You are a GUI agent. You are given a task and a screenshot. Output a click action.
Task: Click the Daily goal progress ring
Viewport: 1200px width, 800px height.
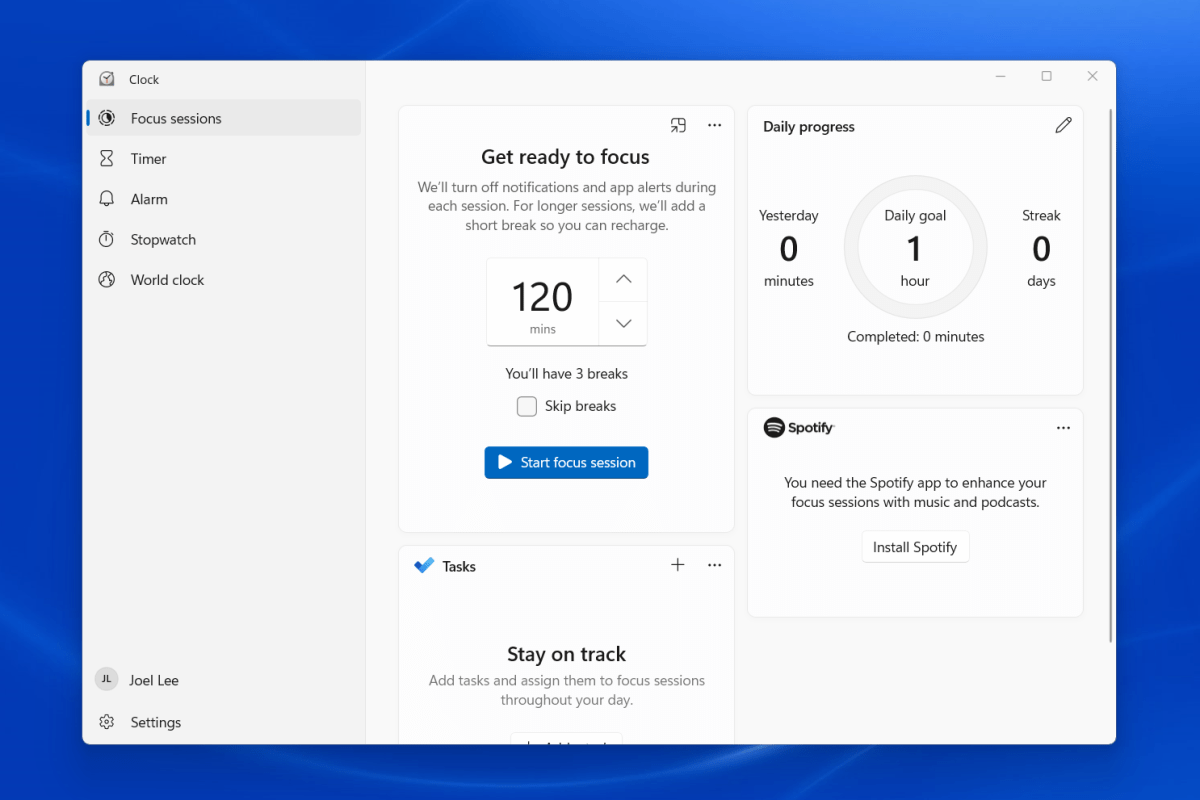click(915, 249)
